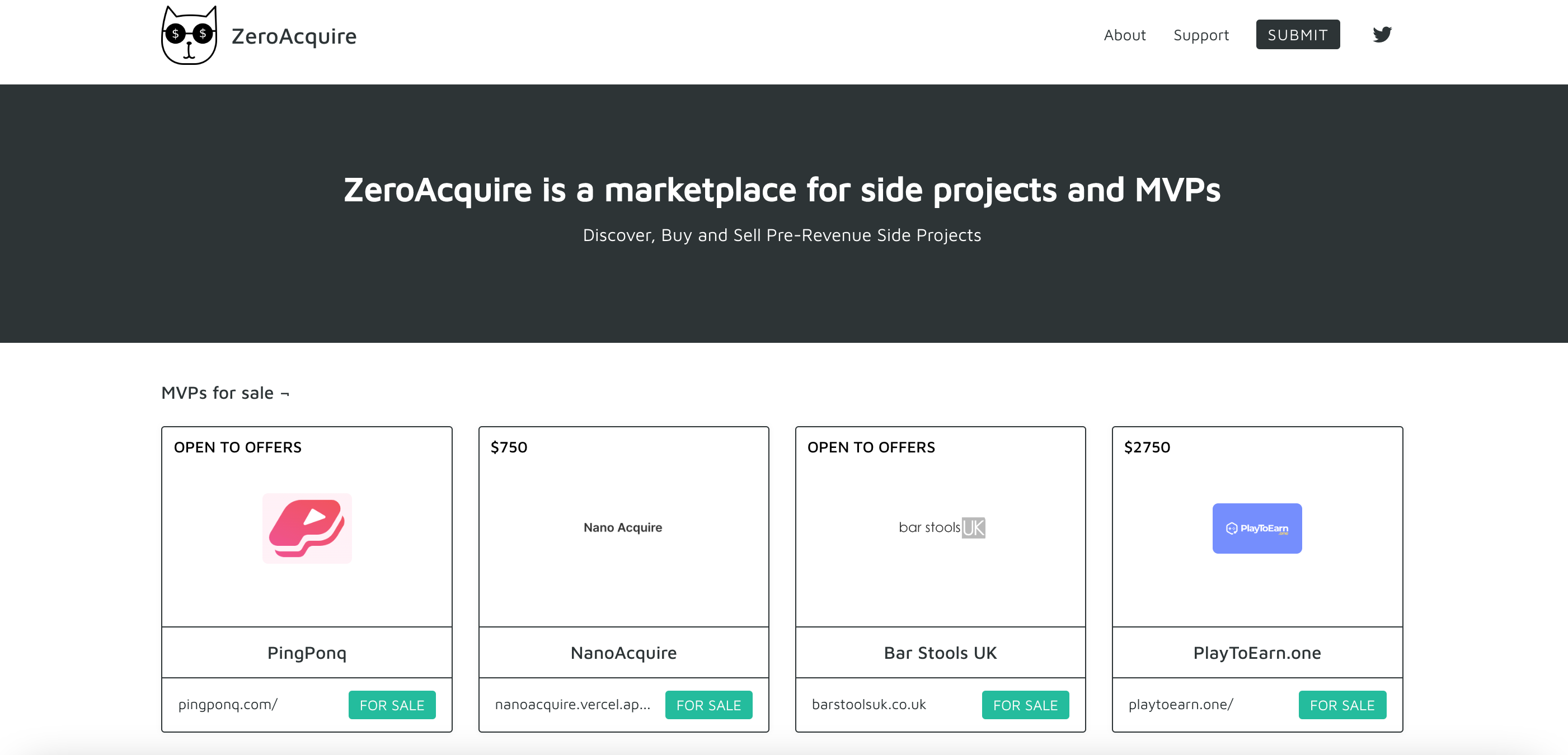
Task: Click the hero headline about side projects and MVPs
Action: [x=782, y=190]
